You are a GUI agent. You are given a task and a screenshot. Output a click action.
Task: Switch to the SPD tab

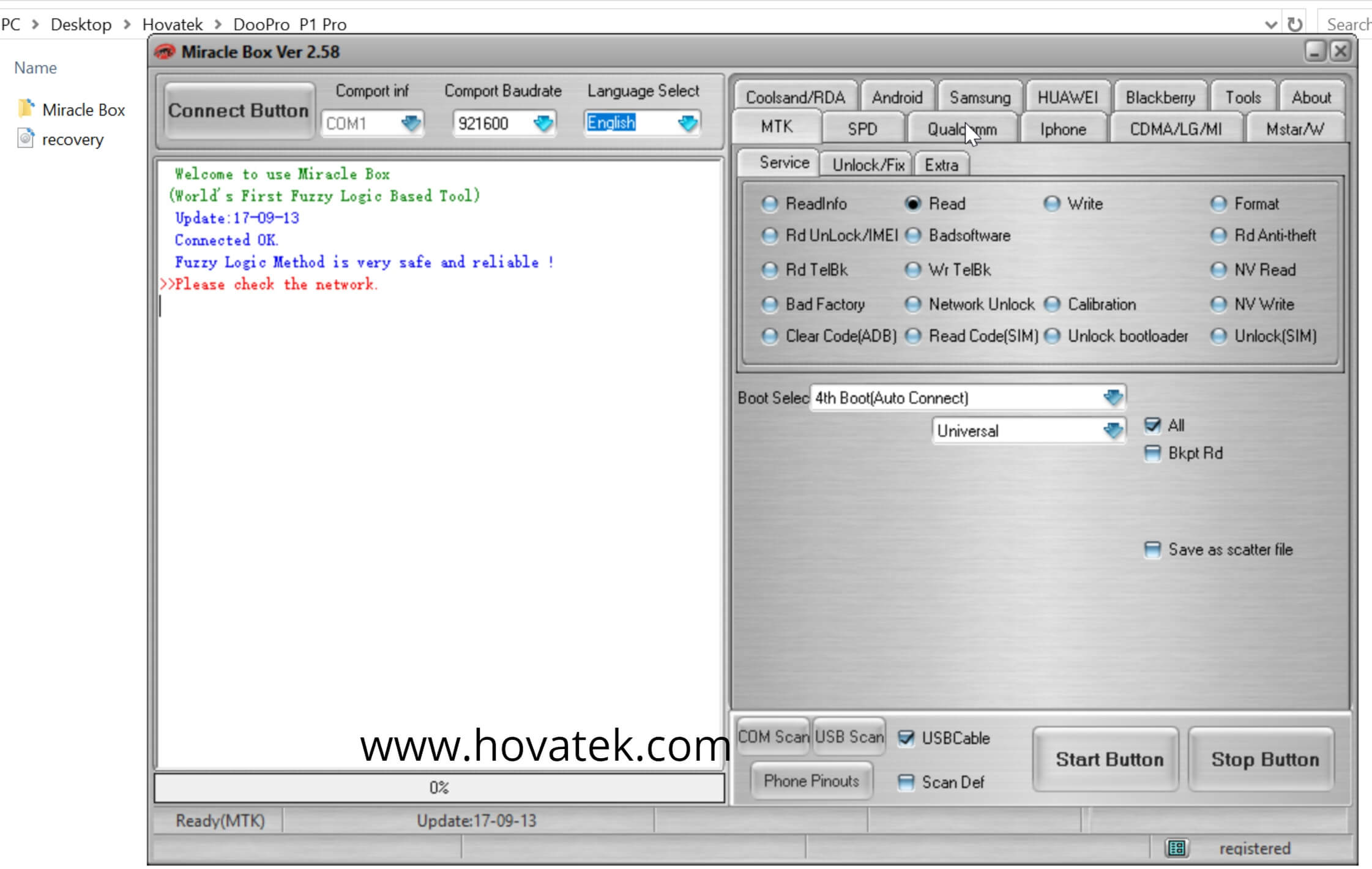(x=862, y=129)
